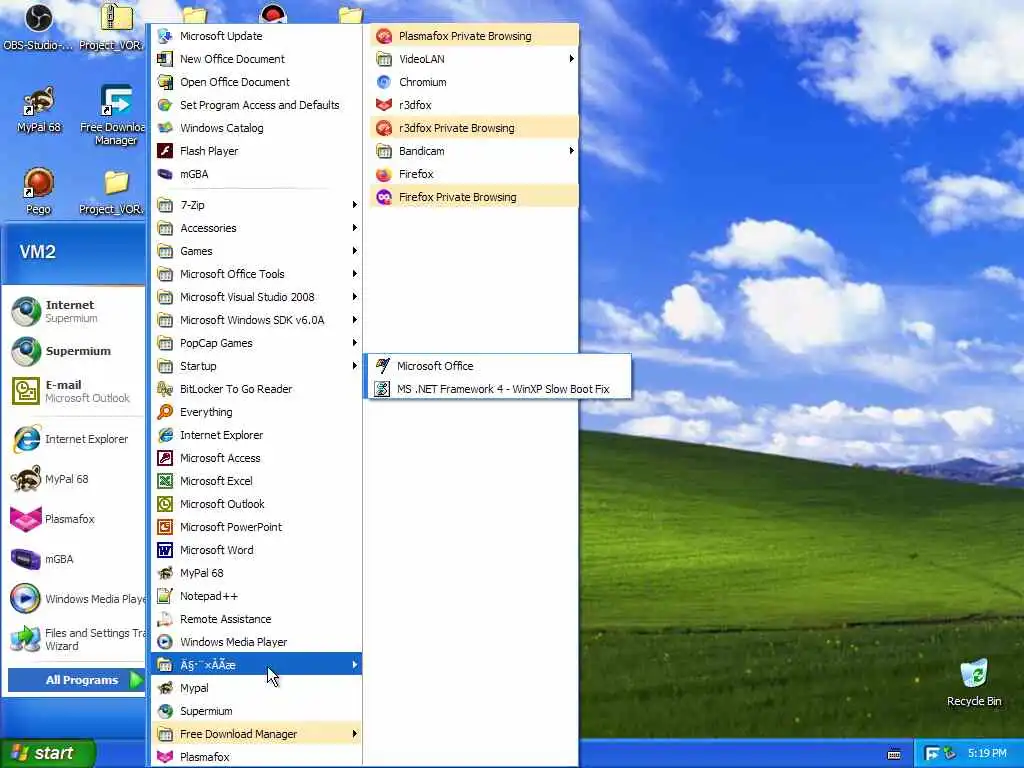1024x768 pixels.
Task: Launch Microsoft Excel
Action: point(257,481)
